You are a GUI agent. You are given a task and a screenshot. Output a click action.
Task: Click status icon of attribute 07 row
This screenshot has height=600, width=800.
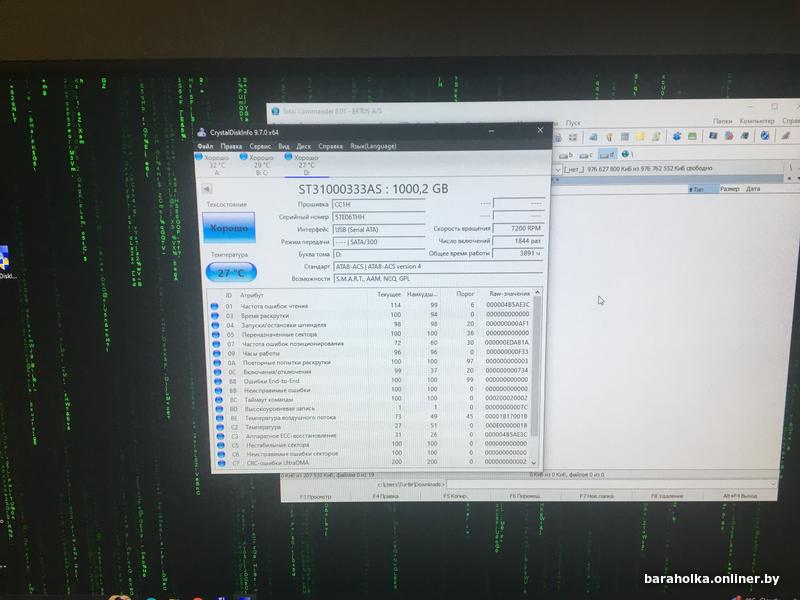(x=216, y=344)
